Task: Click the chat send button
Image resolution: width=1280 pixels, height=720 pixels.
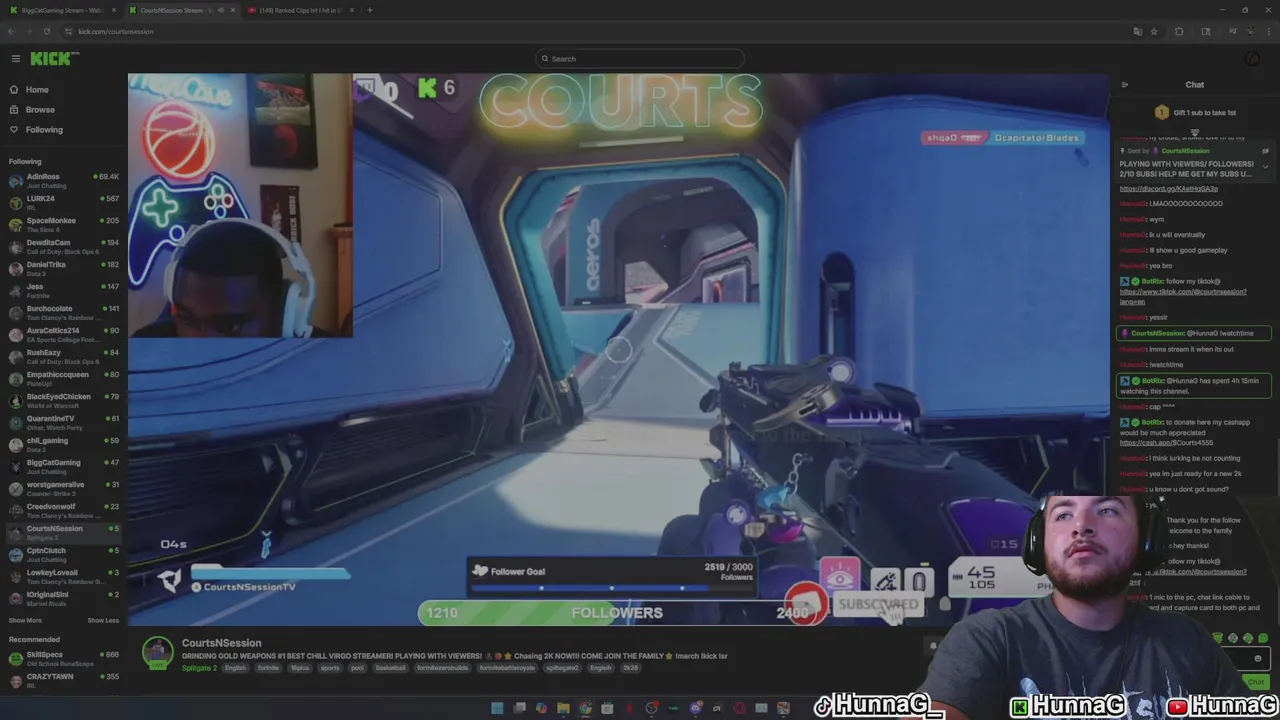Action: pyautogui.click(x=1256, y=682)
